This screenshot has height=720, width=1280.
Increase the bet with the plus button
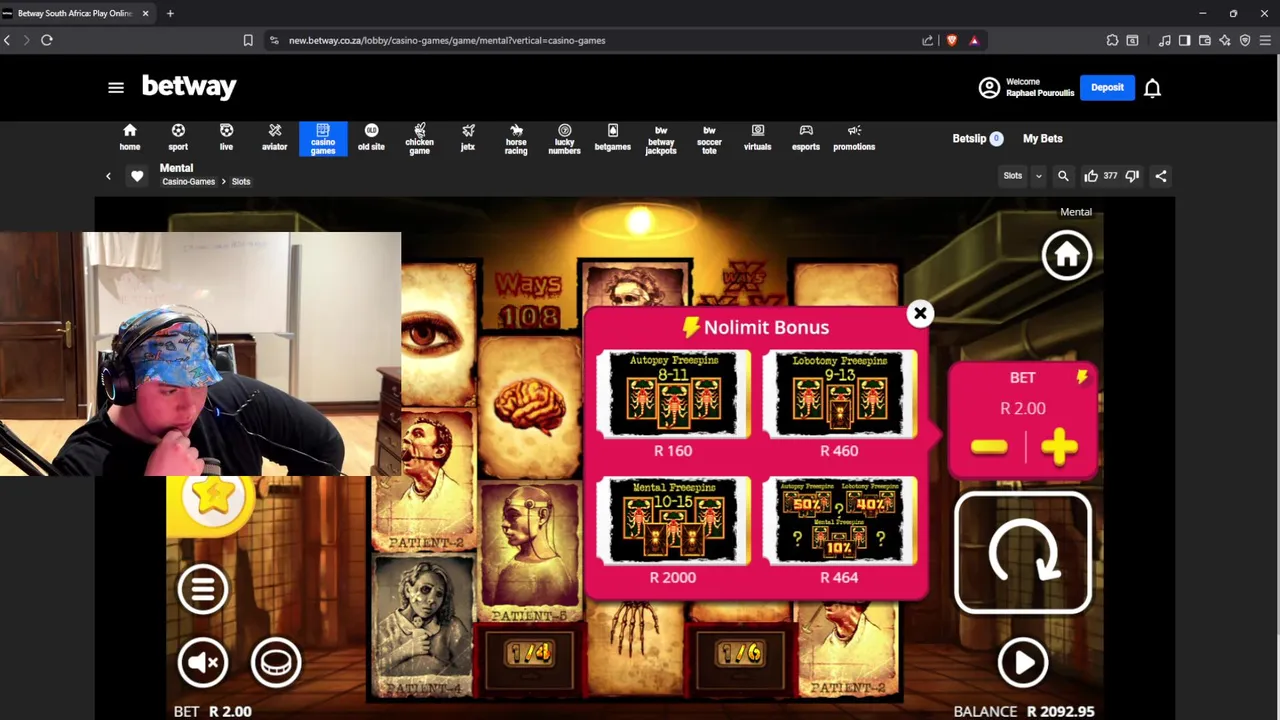click(1059, 448)
